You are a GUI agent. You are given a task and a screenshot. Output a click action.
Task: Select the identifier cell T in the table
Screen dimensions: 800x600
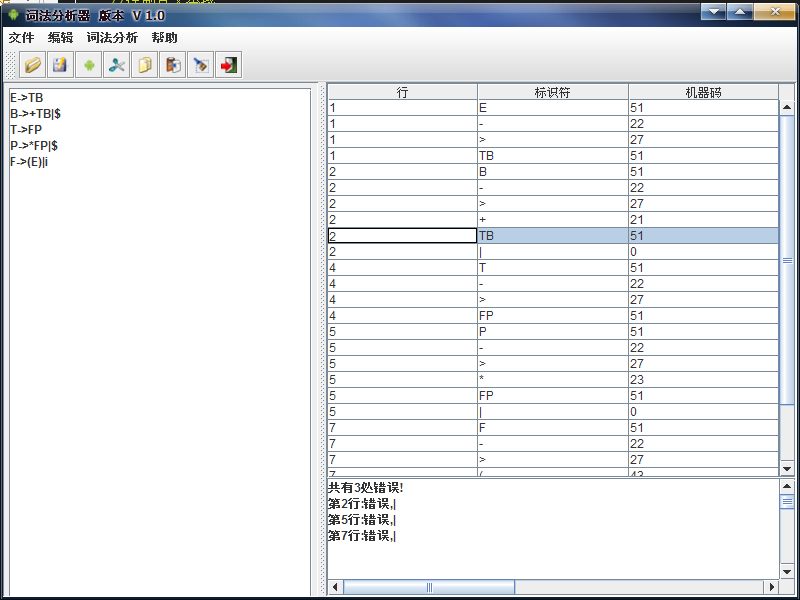(553, 268)
